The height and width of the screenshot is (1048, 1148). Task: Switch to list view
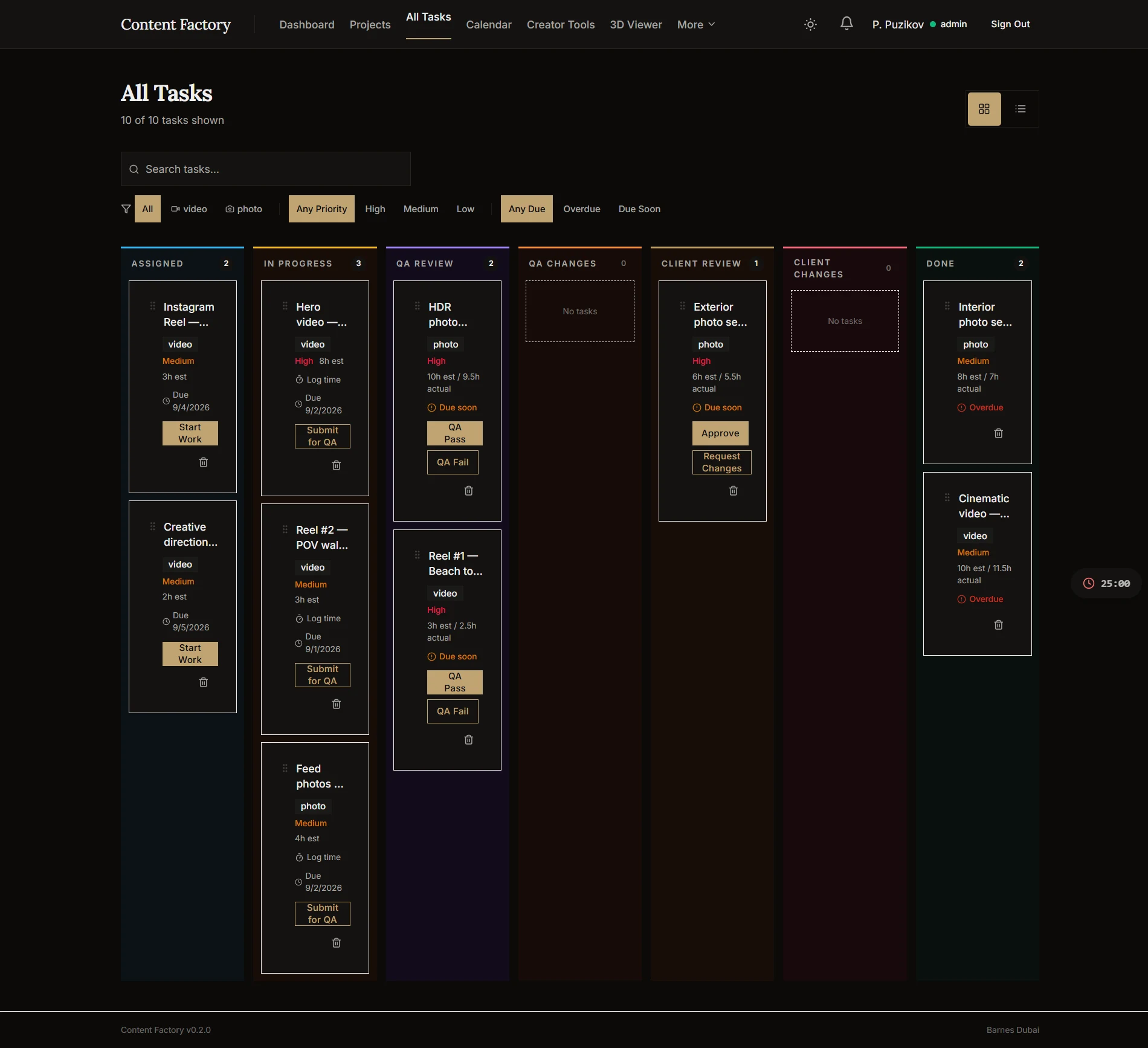click(x=1021, y=109)
